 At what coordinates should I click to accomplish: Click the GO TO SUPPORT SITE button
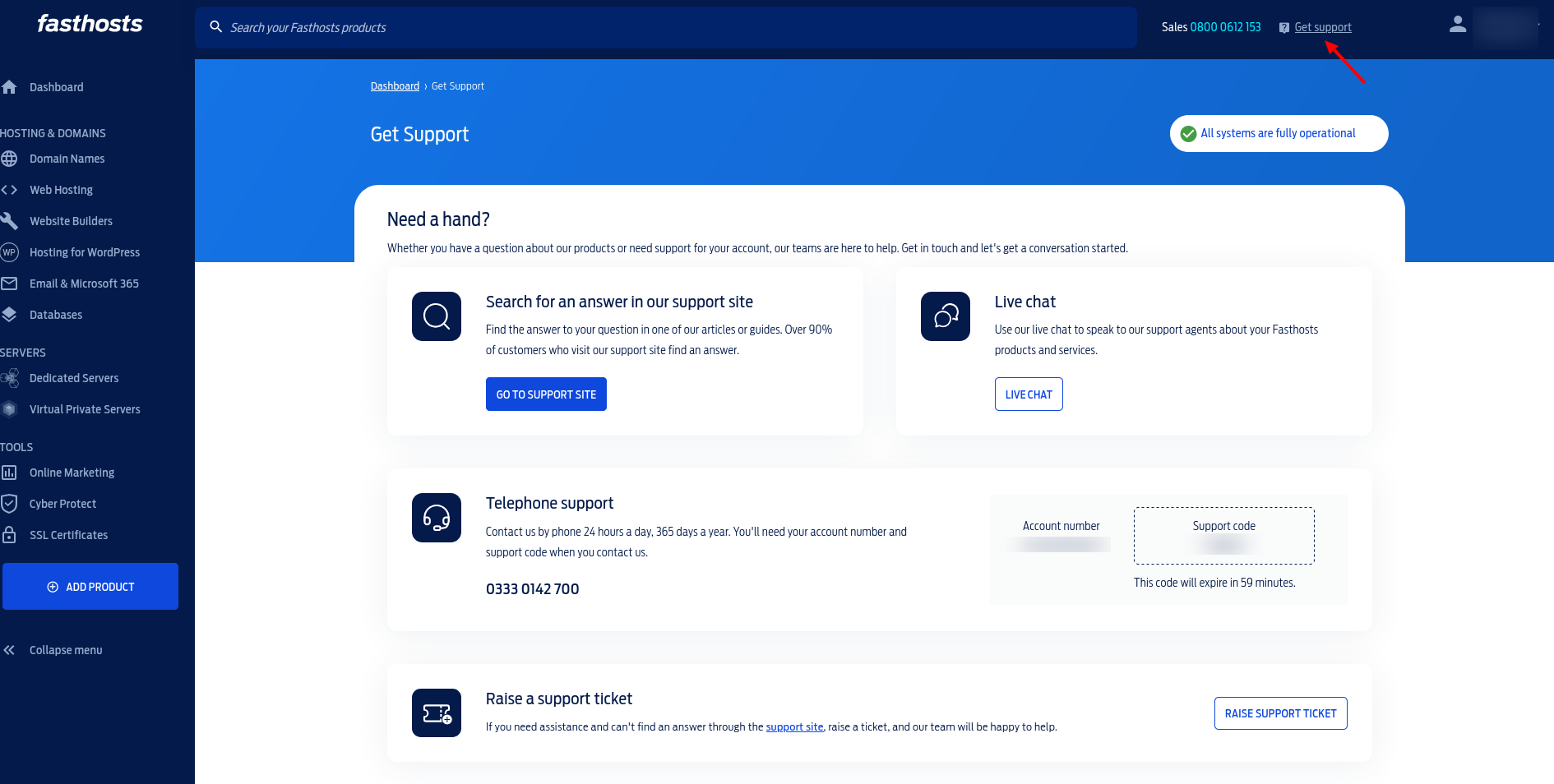tap(546, 394)
